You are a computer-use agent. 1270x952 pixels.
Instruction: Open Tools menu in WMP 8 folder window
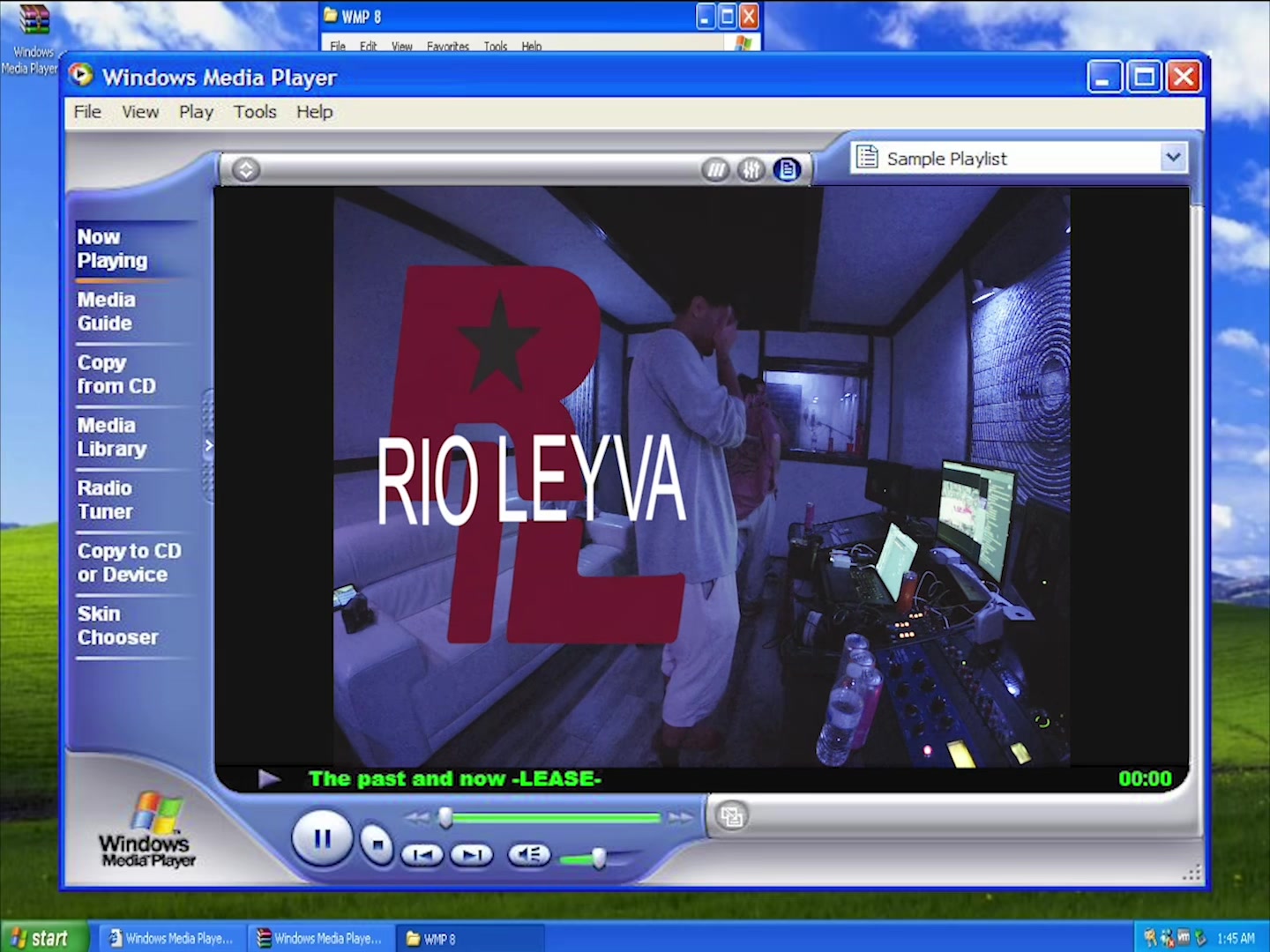point(495,46)
